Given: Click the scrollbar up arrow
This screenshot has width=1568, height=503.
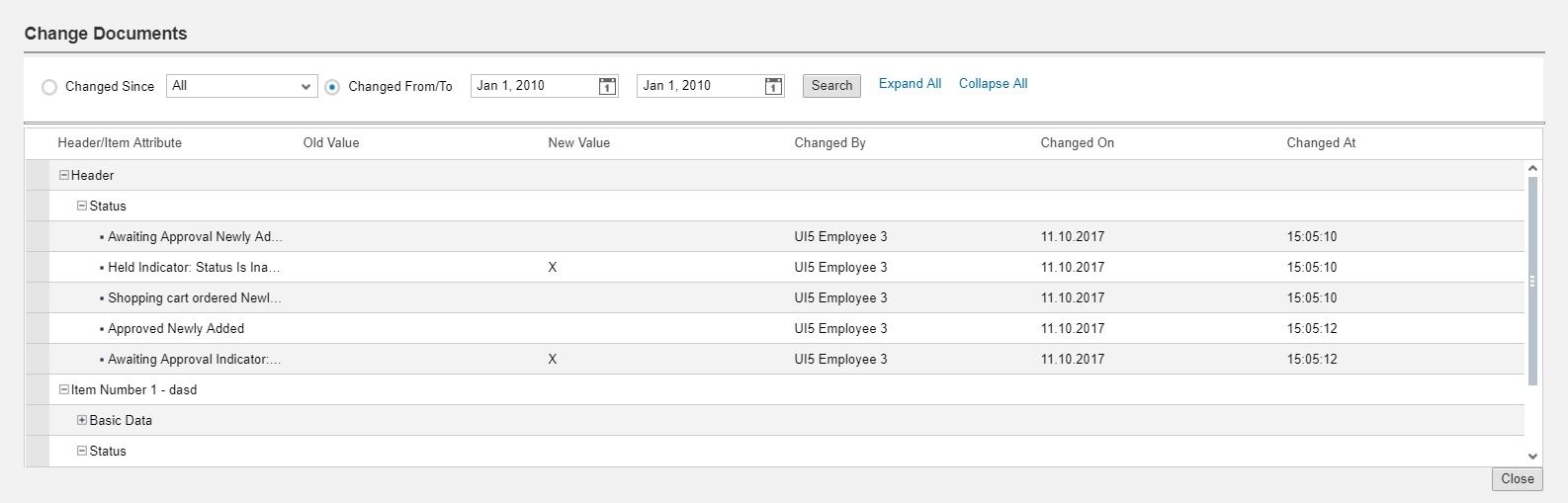Looking at the screenshot, I should coord(1532,169).
